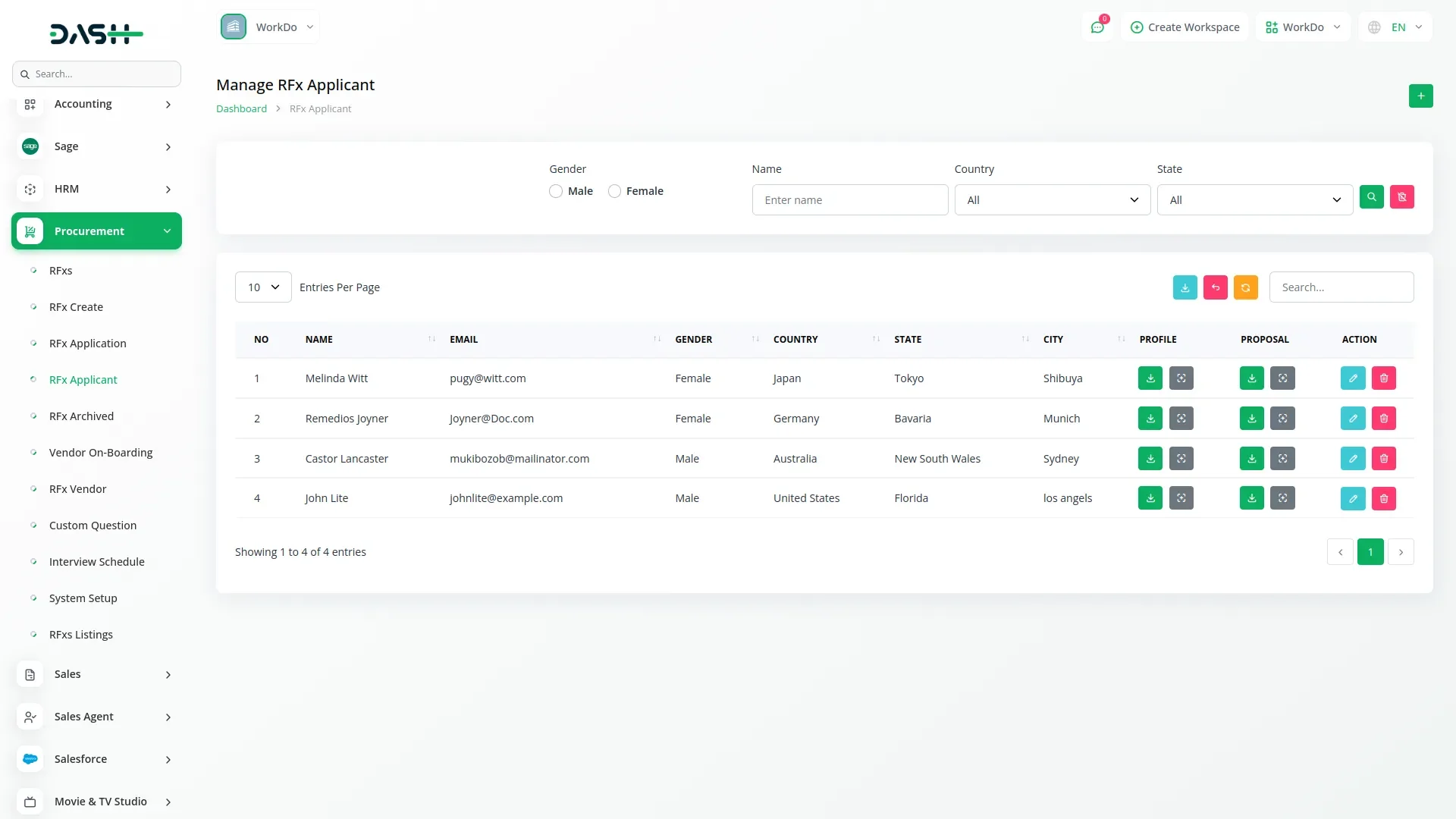Click the Dashboard breadcrumb link
The height and width of the screenshot is (819, 1456).
click(241, 109)
